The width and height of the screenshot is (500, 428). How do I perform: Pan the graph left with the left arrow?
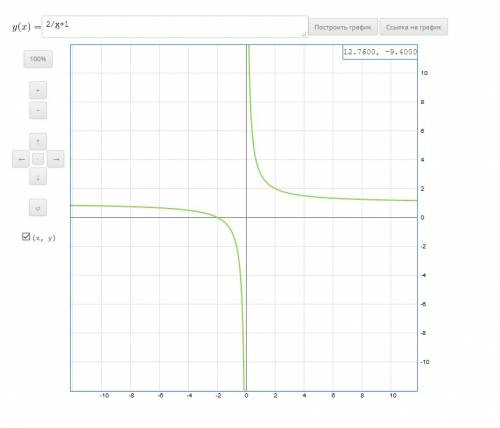(21, 159)
